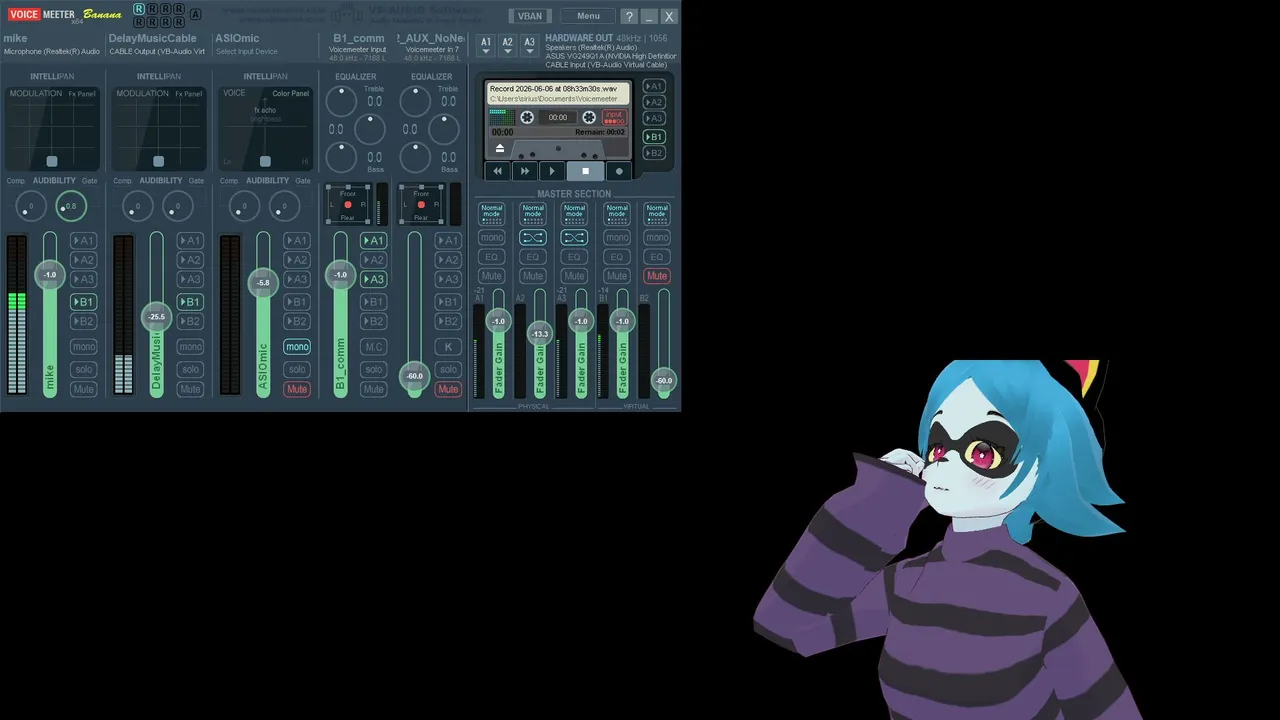1280x720 pixels.
Task: Fast-forward the cassette recorder
Action: coord(524,171)
